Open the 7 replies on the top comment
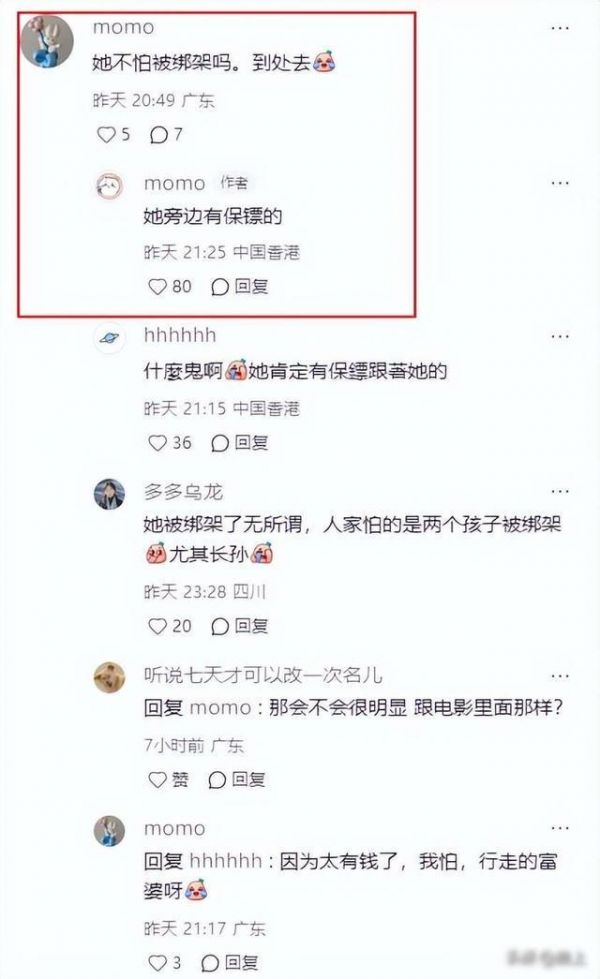 [x=166, y=134]
